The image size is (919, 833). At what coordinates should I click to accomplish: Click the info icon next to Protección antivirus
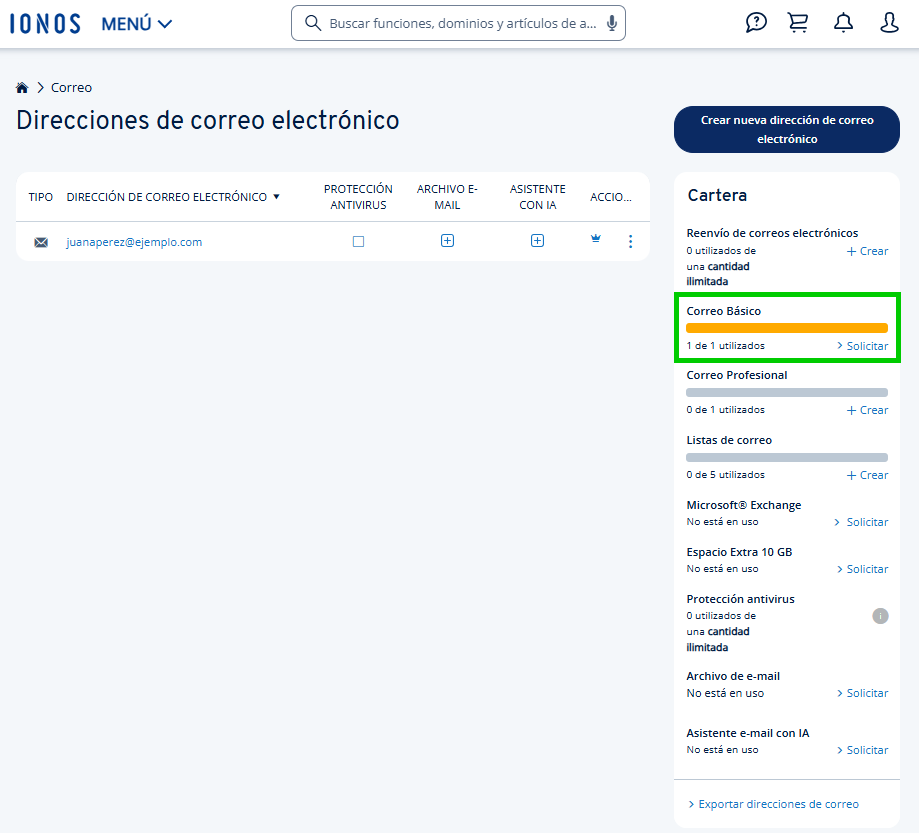[880, 616]
